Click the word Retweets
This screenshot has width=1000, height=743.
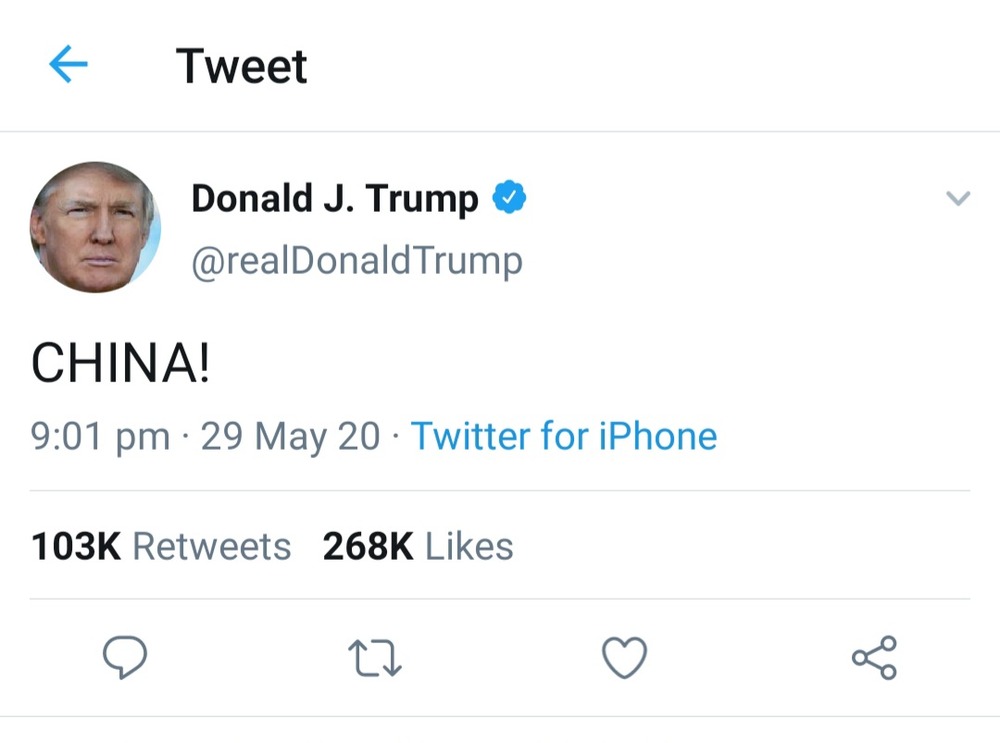(x=212, y=547)
